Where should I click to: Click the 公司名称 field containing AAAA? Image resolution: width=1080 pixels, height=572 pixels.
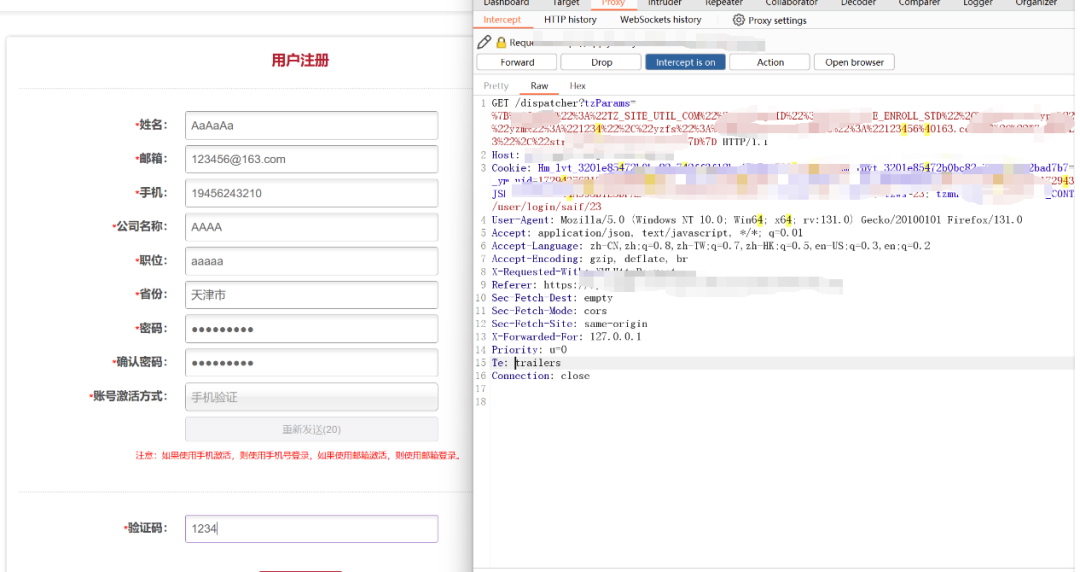point(311,227)
